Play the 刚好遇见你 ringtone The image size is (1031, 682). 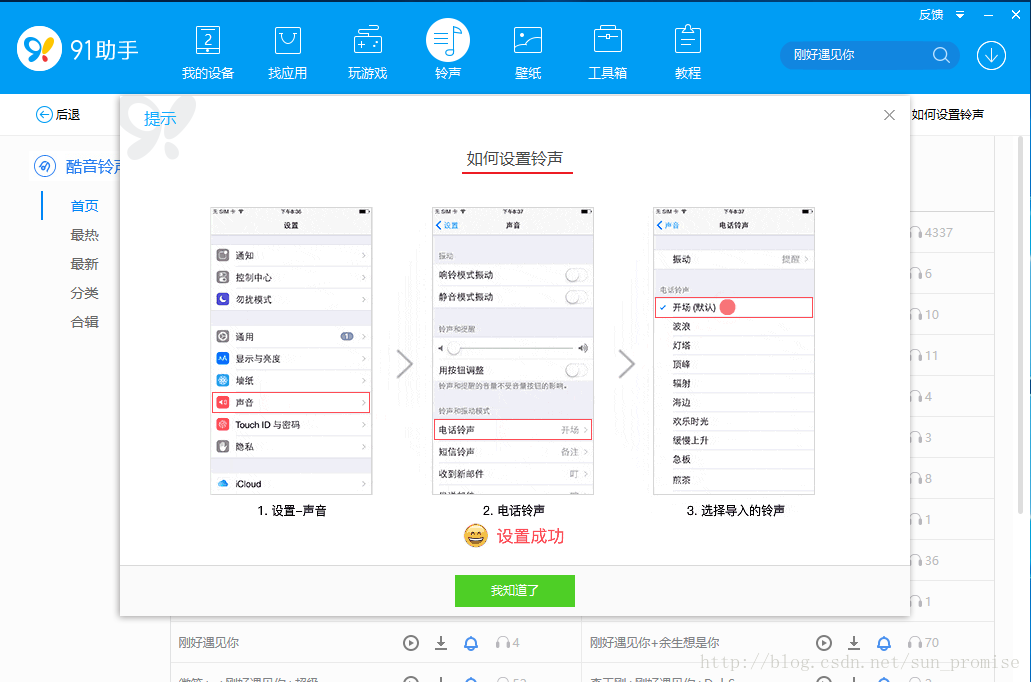[x=411, y=643]
